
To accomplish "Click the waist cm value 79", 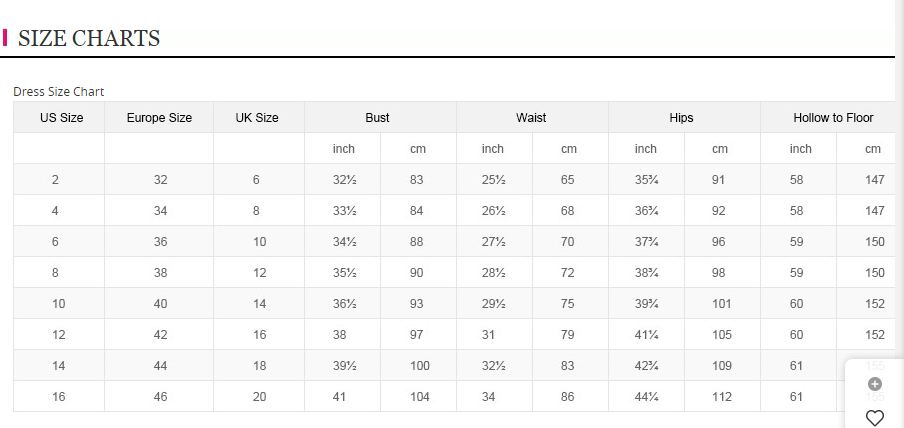I will [567, 335].
